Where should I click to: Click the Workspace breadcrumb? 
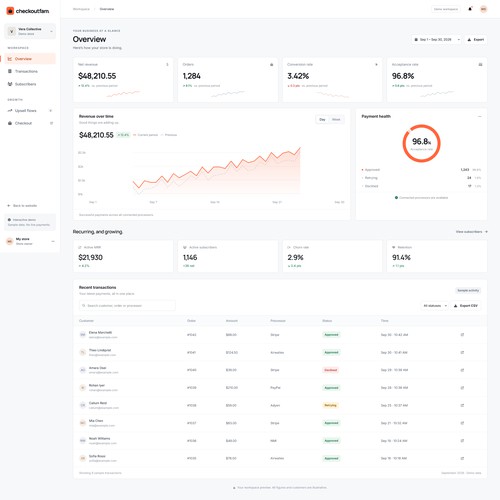click(x=81, y=9)
